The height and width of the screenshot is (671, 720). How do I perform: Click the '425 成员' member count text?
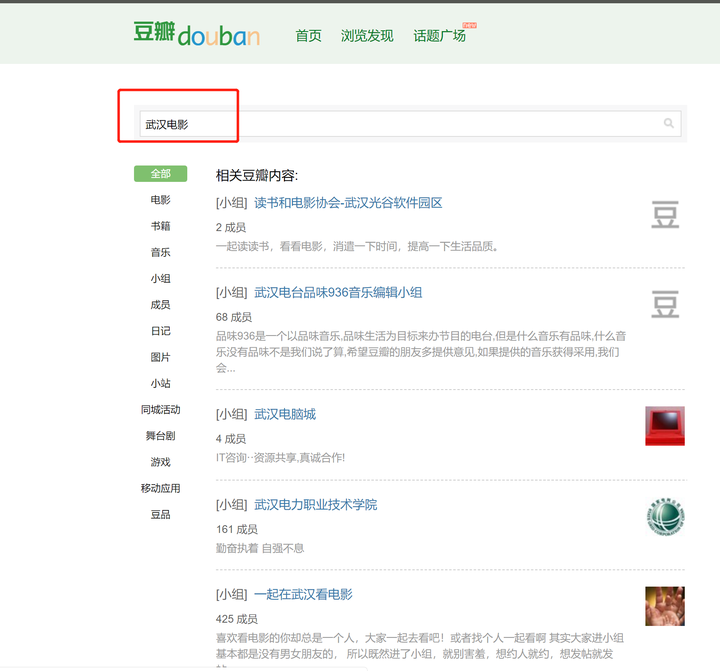[236, 619]
